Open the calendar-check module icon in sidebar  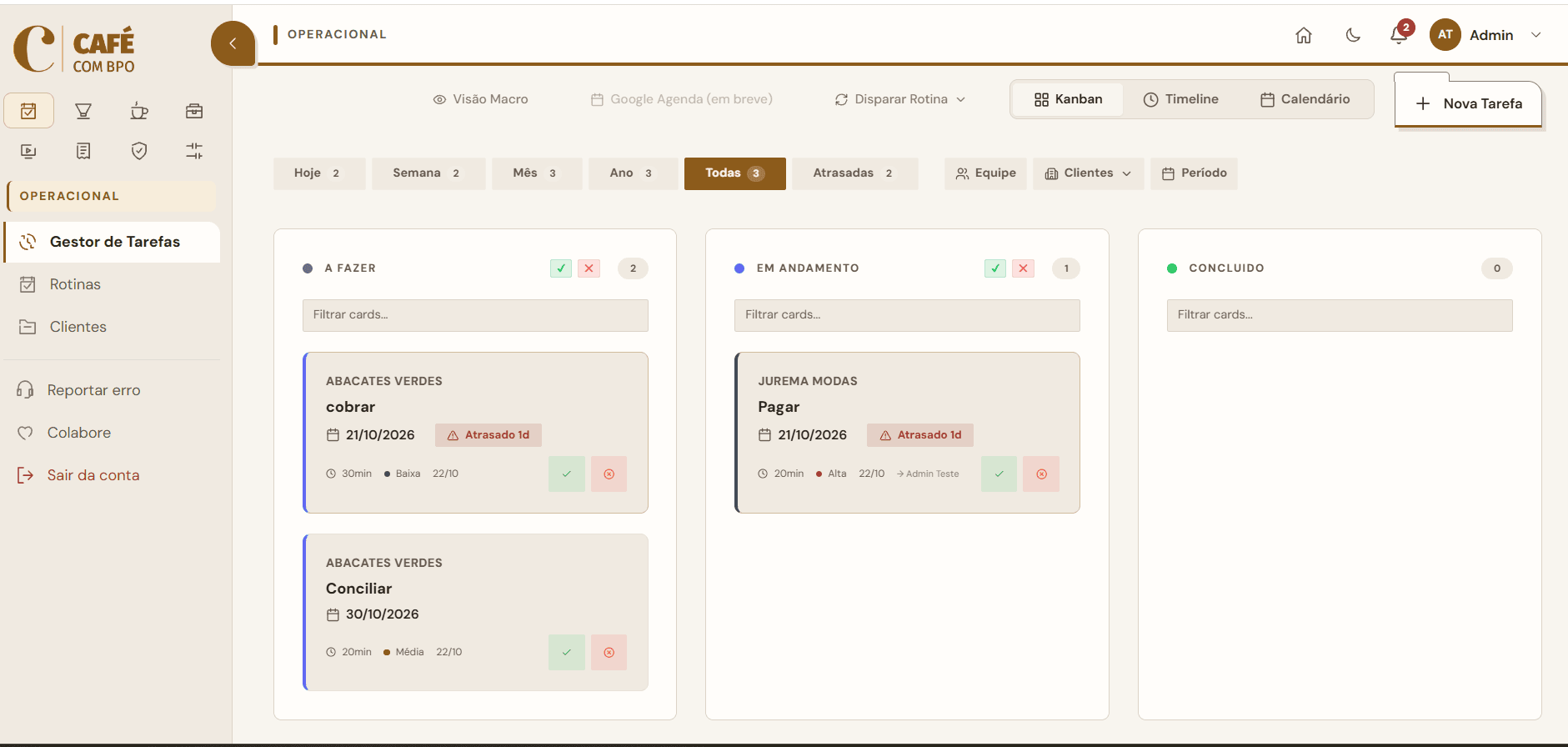[28, 111]
